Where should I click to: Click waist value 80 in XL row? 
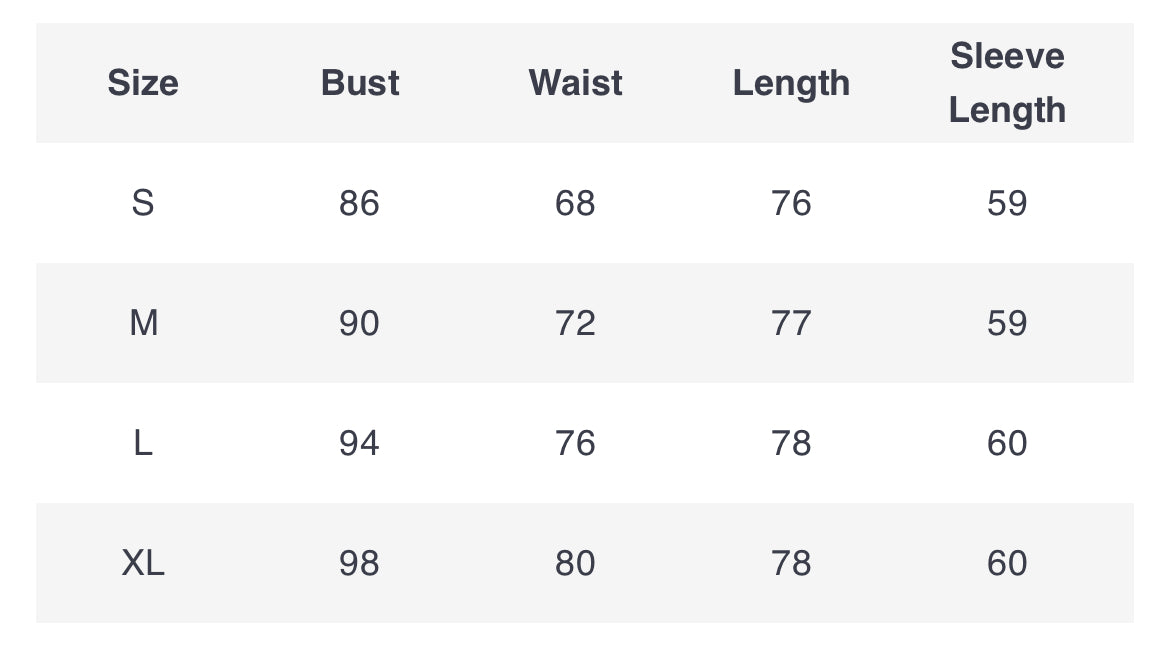[x=575, y=563]
